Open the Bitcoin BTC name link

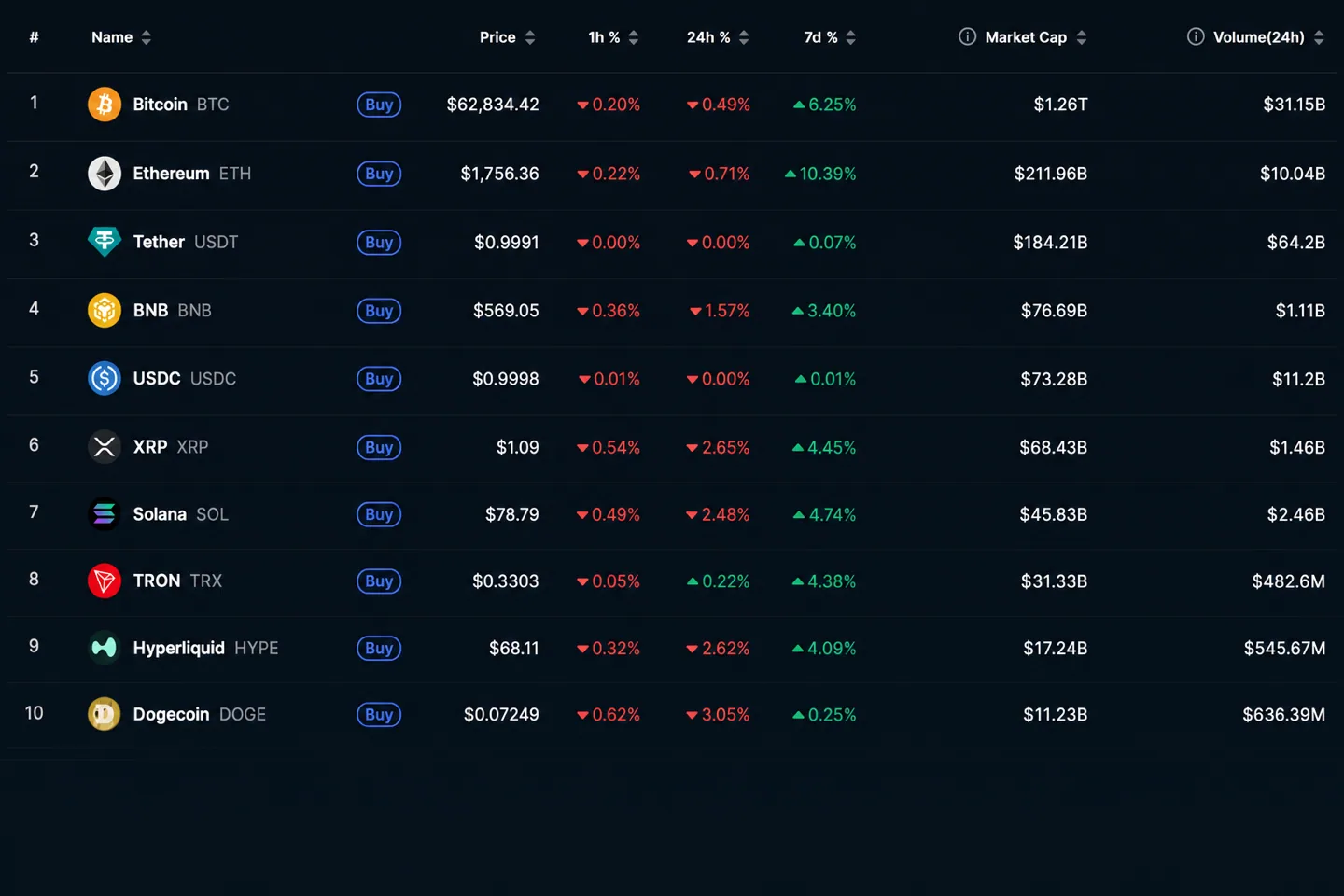pos(181,105)
